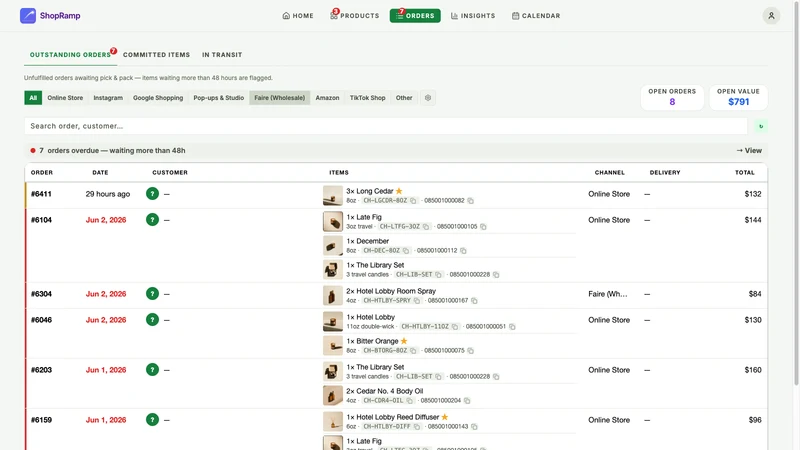Image resolution: width=800 pixels, height=450 pixels.
Task: Copy SKU CH-LTFG-3OZ in order #6104
Action: click(426, 227)
